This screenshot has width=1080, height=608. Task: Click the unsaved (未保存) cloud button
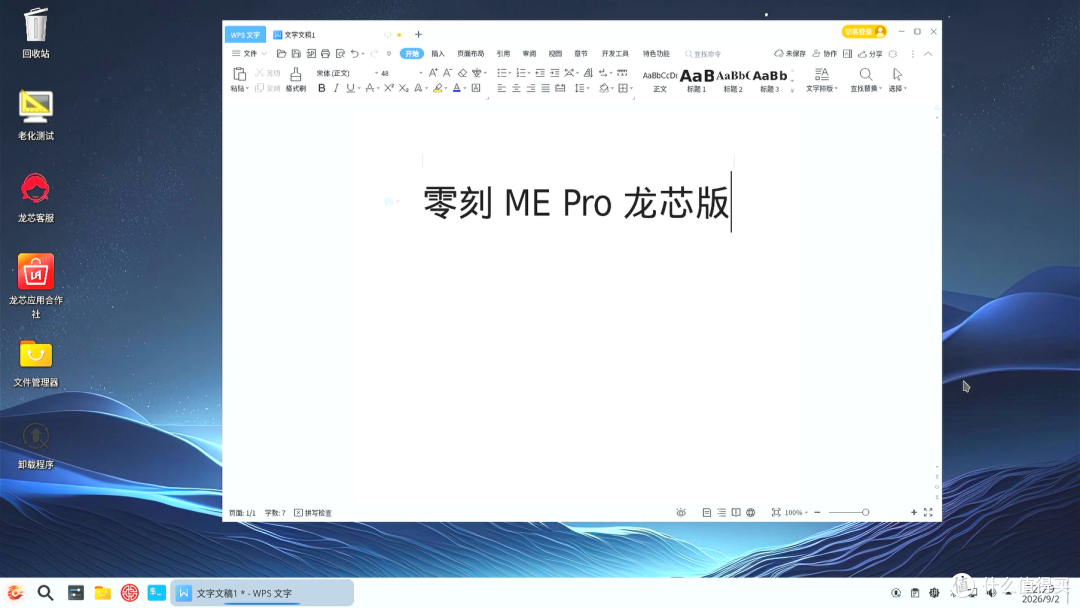click(789, 54)
